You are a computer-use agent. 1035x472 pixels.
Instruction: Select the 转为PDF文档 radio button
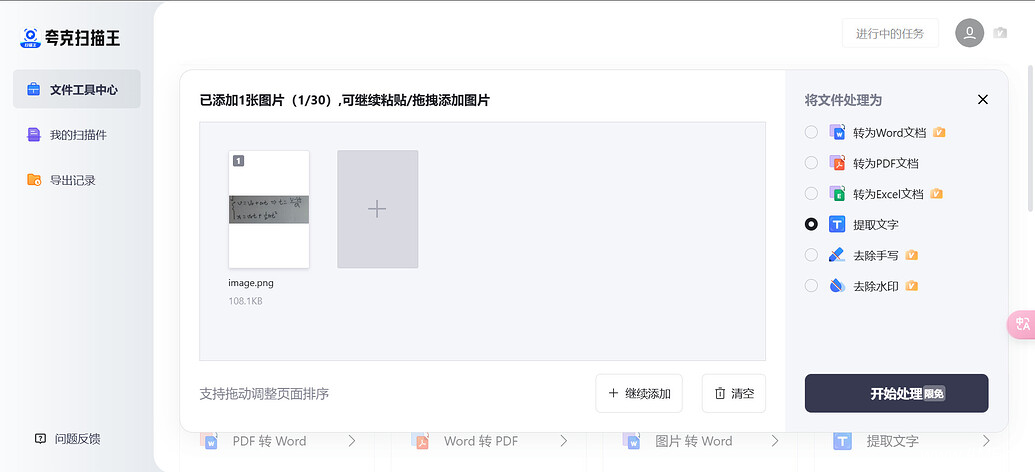pyautogui.click(x=811, y=163)
